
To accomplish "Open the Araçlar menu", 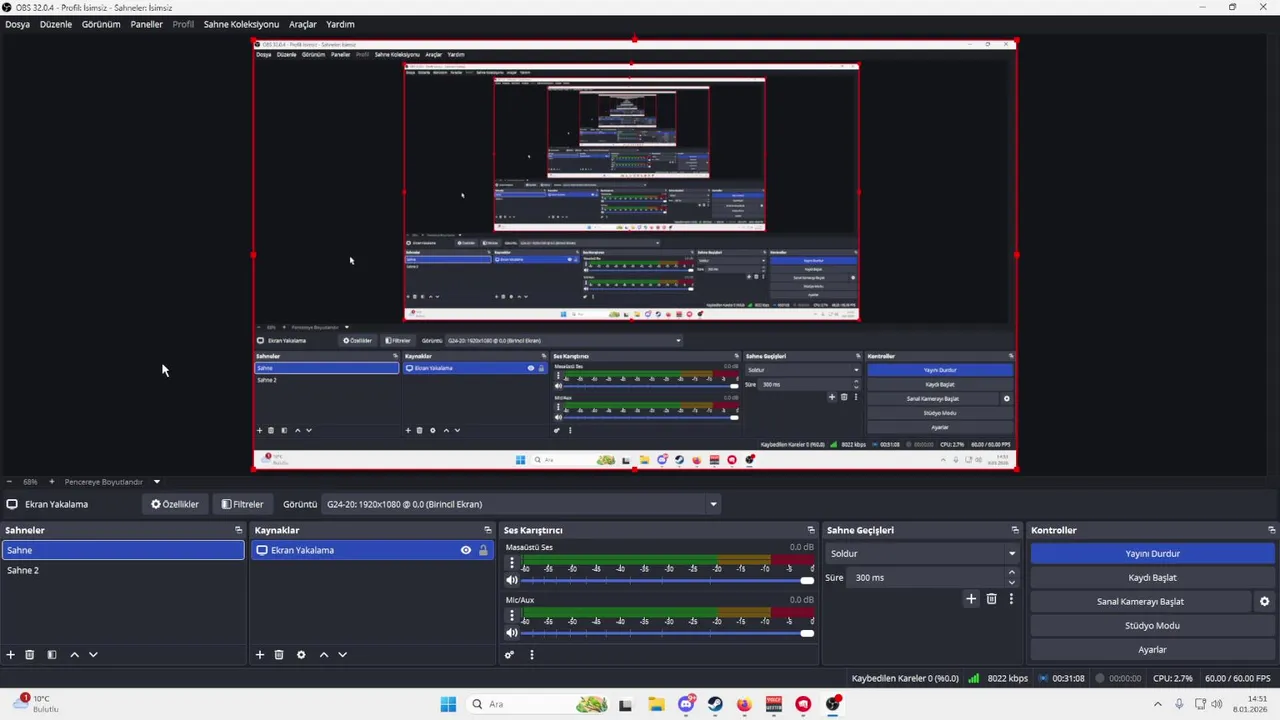I will 303,24.
